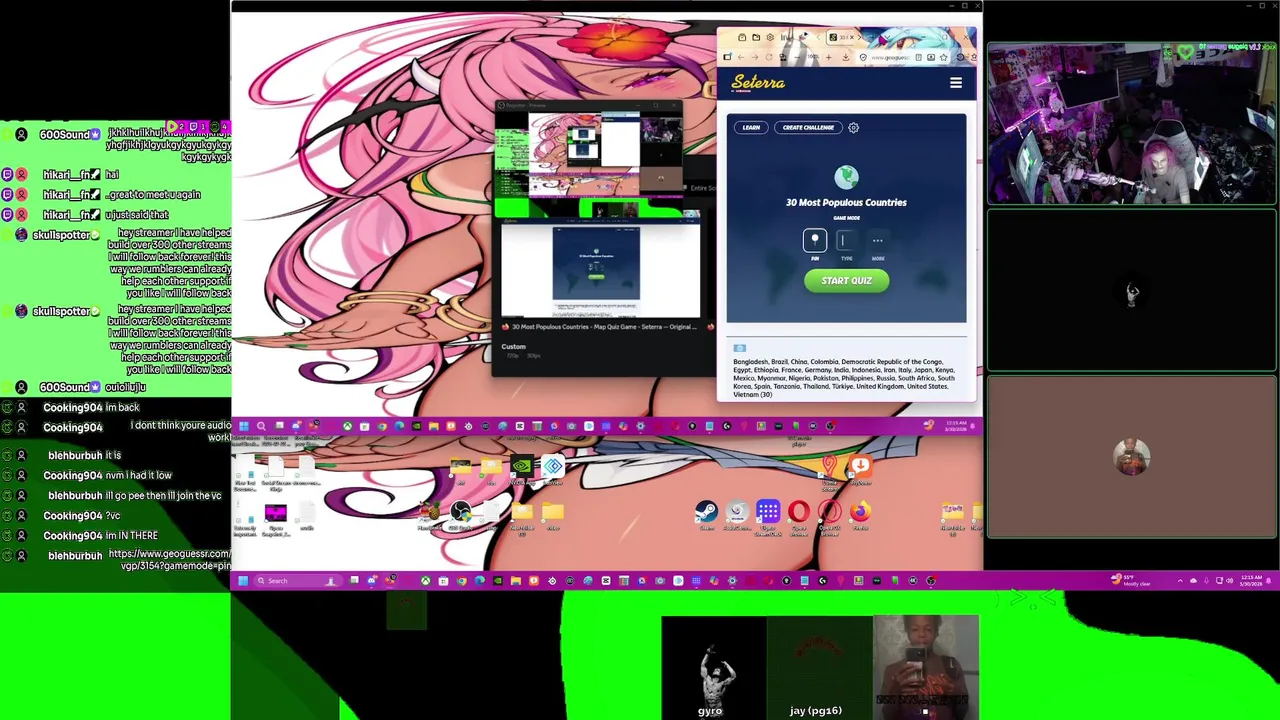Click the small icon above country list
This screenshot has width=1280, height=720.
tap(739, 348)
